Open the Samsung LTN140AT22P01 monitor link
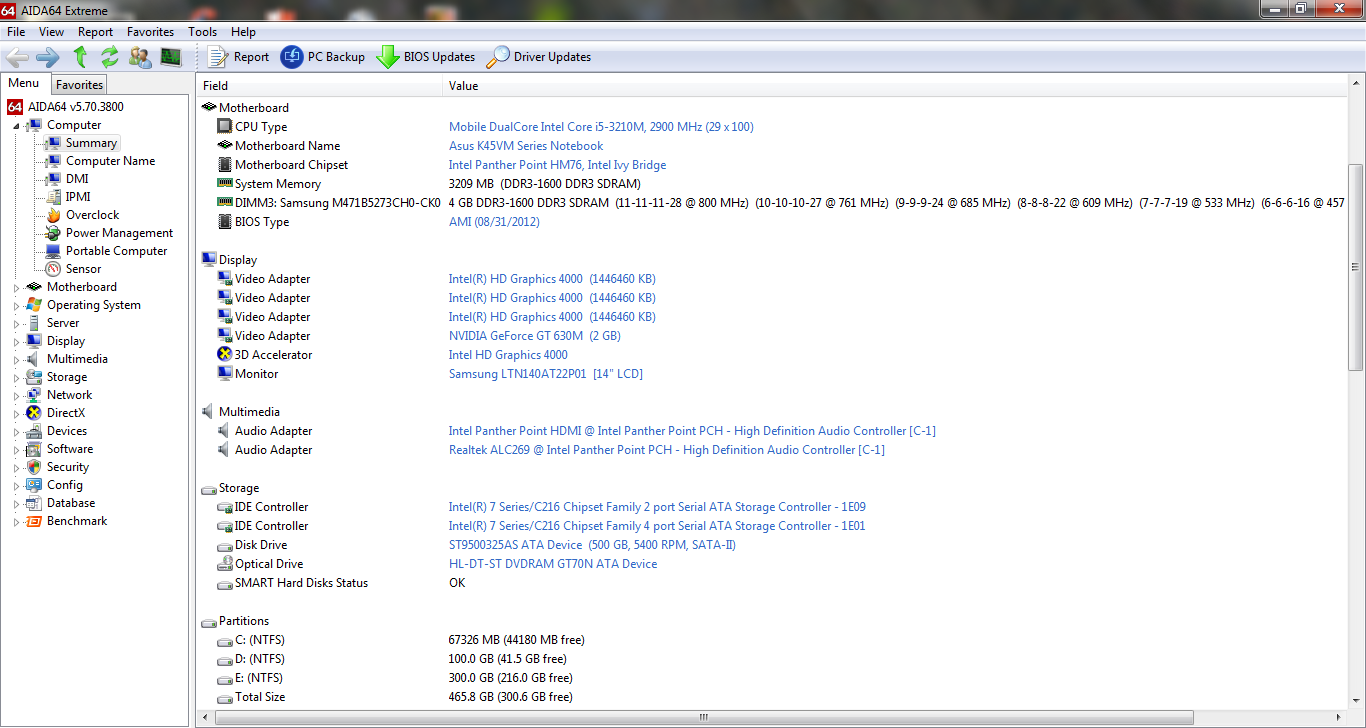The height and width of the screenshot is (728, 1366). pyautogui.click(x=545, y=374)
